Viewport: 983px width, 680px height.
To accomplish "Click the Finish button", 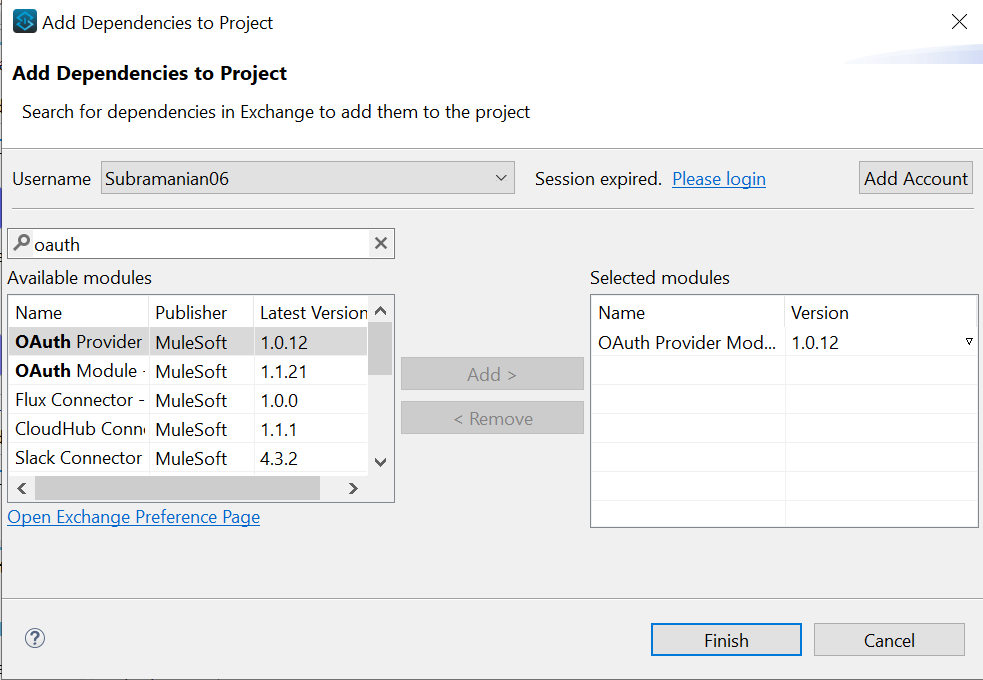I will point(726,640).
